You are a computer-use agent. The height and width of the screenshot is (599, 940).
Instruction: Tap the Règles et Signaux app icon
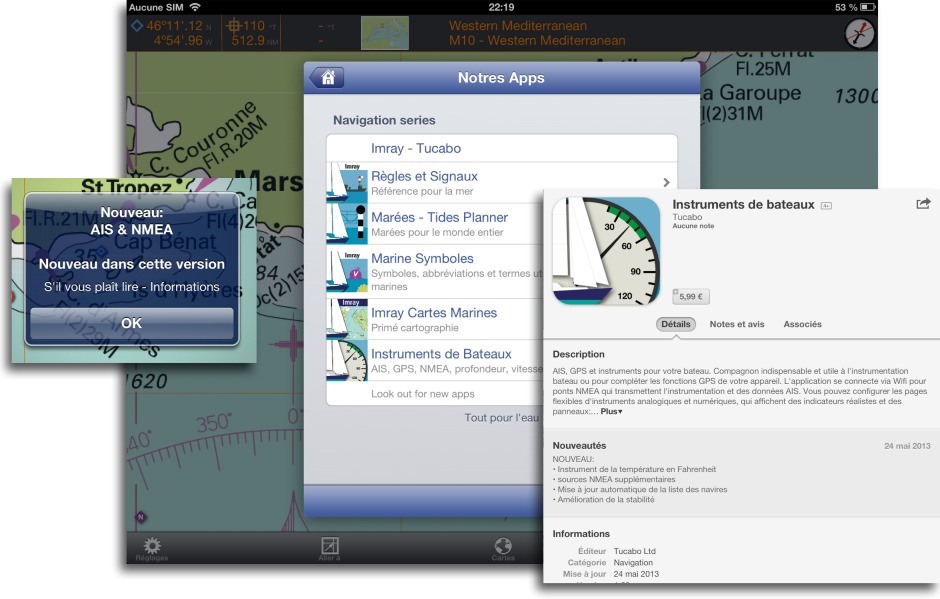[x=347, y=182]
